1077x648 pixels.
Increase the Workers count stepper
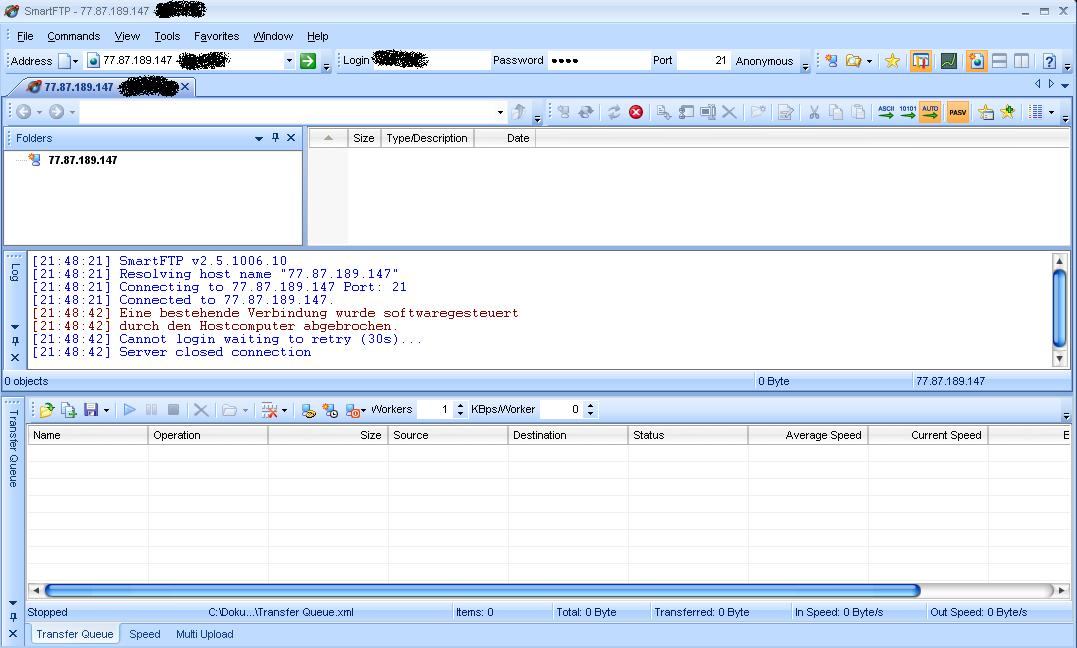(x=460, y=405)
